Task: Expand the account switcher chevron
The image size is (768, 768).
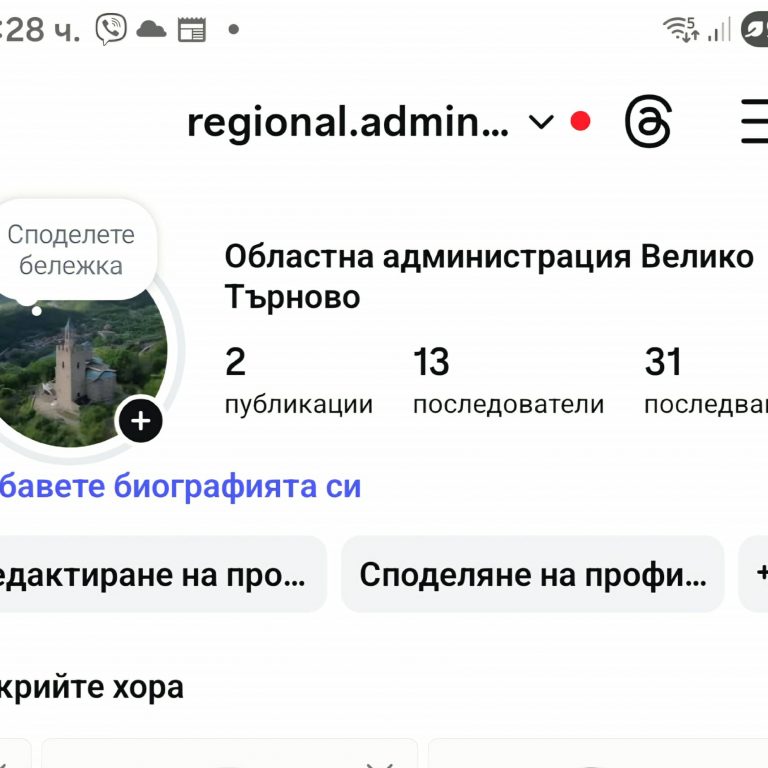Action: pyautogui.click(x=540, y=122)
